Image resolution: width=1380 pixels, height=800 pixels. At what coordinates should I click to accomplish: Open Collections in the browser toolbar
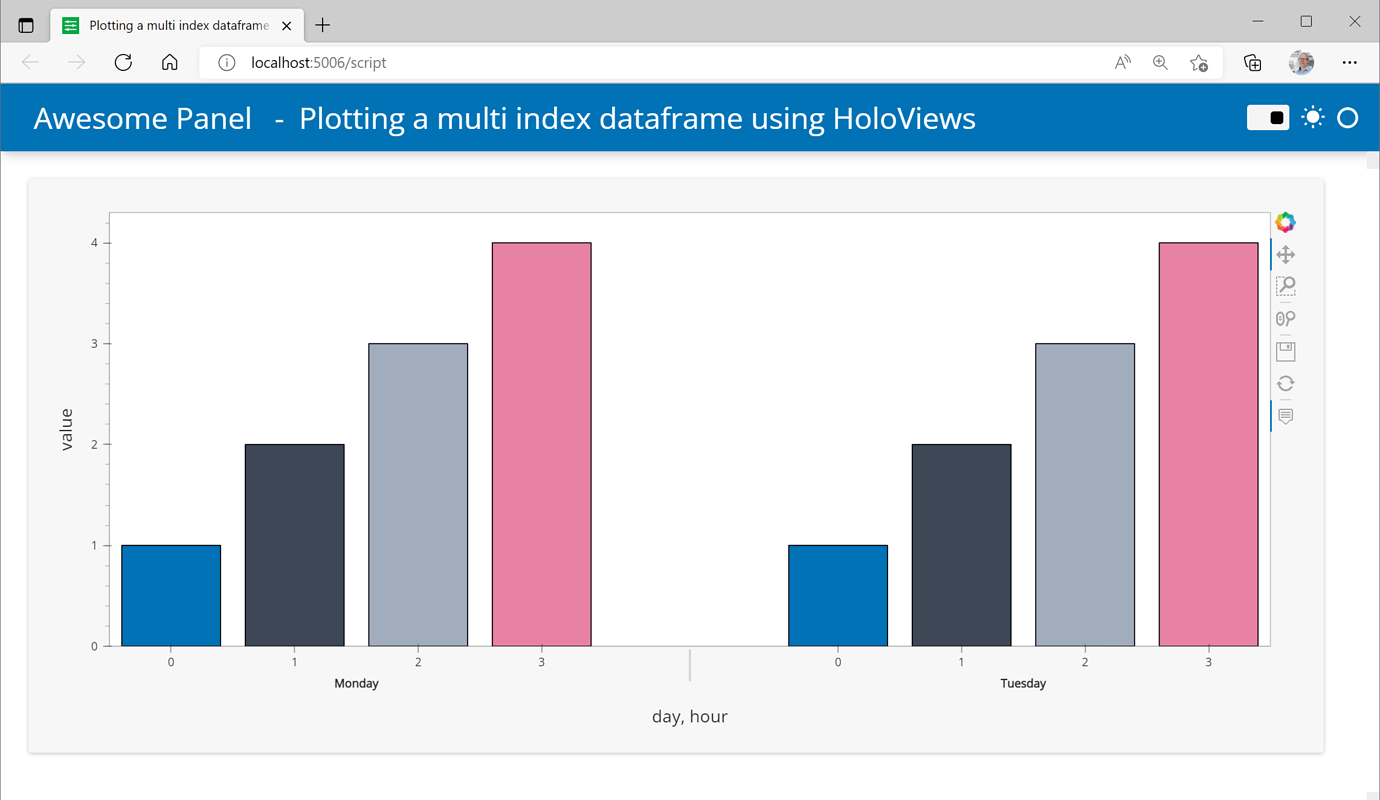point(1251,61)
